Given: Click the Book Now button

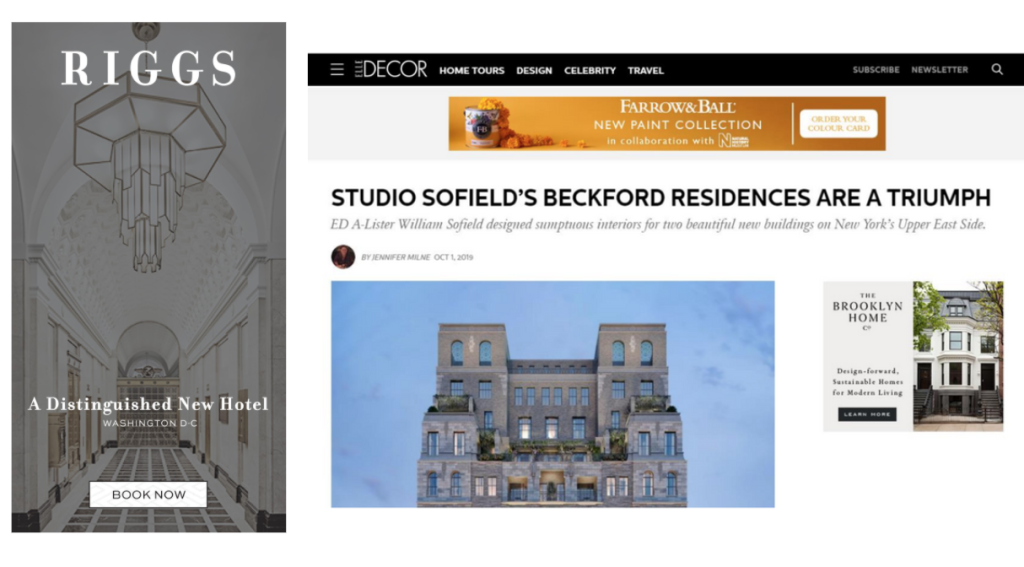Looking at the screenshot, I should [x=148, y=494].
